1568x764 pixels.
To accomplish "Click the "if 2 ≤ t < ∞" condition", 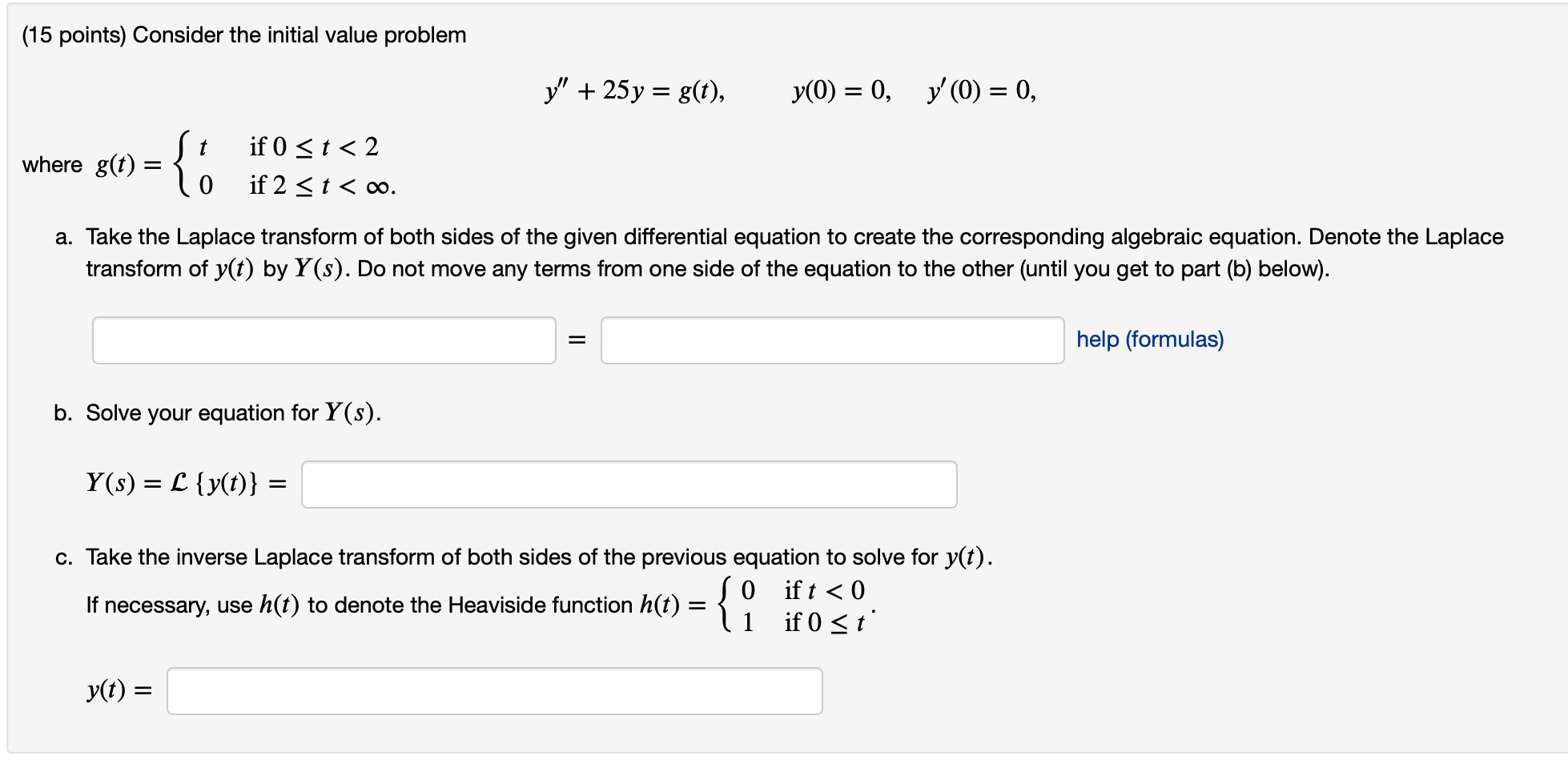I will click(x=322, y=186).
